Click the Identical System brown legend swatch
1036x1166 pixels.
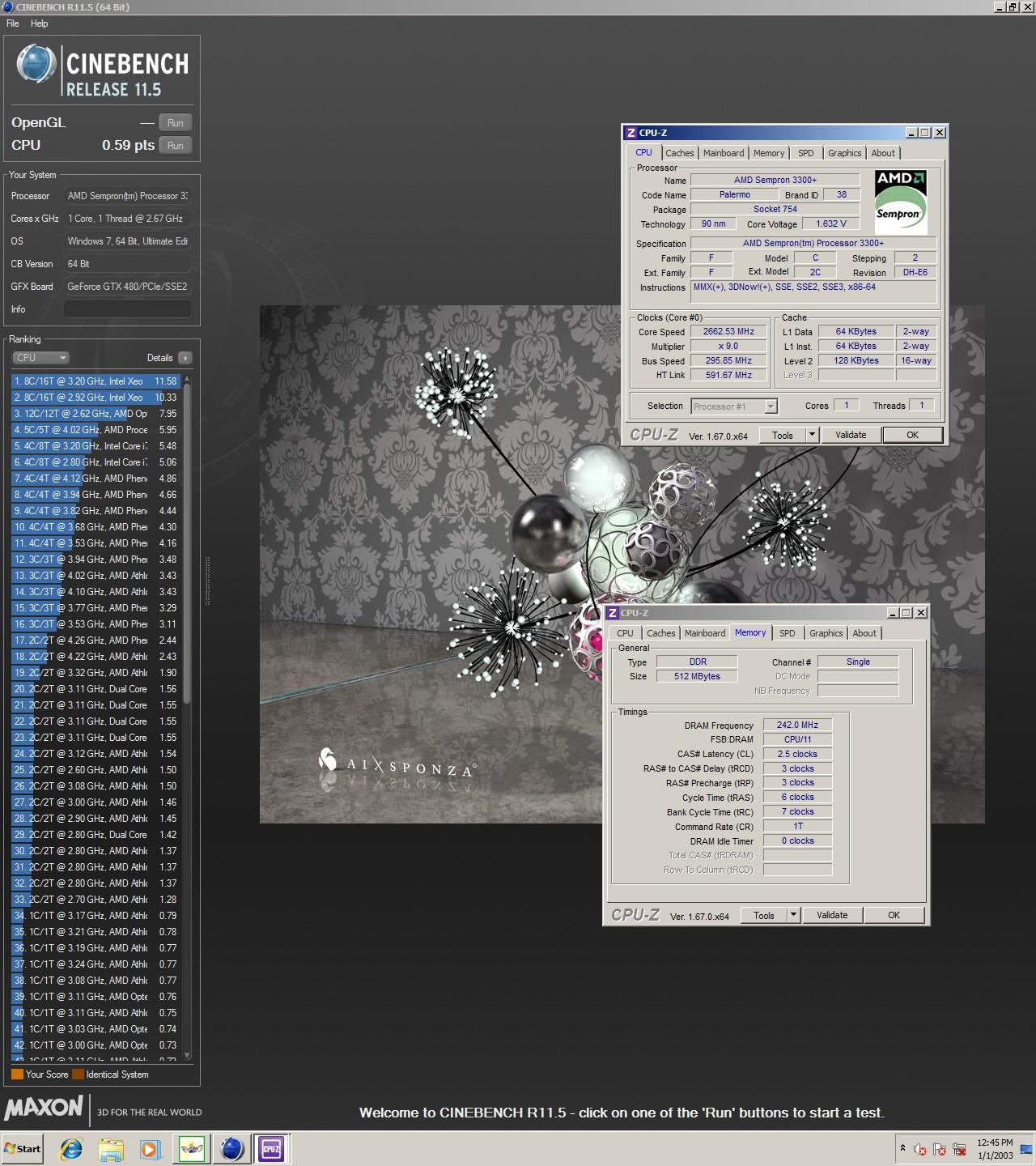(x=78, y=1075)
